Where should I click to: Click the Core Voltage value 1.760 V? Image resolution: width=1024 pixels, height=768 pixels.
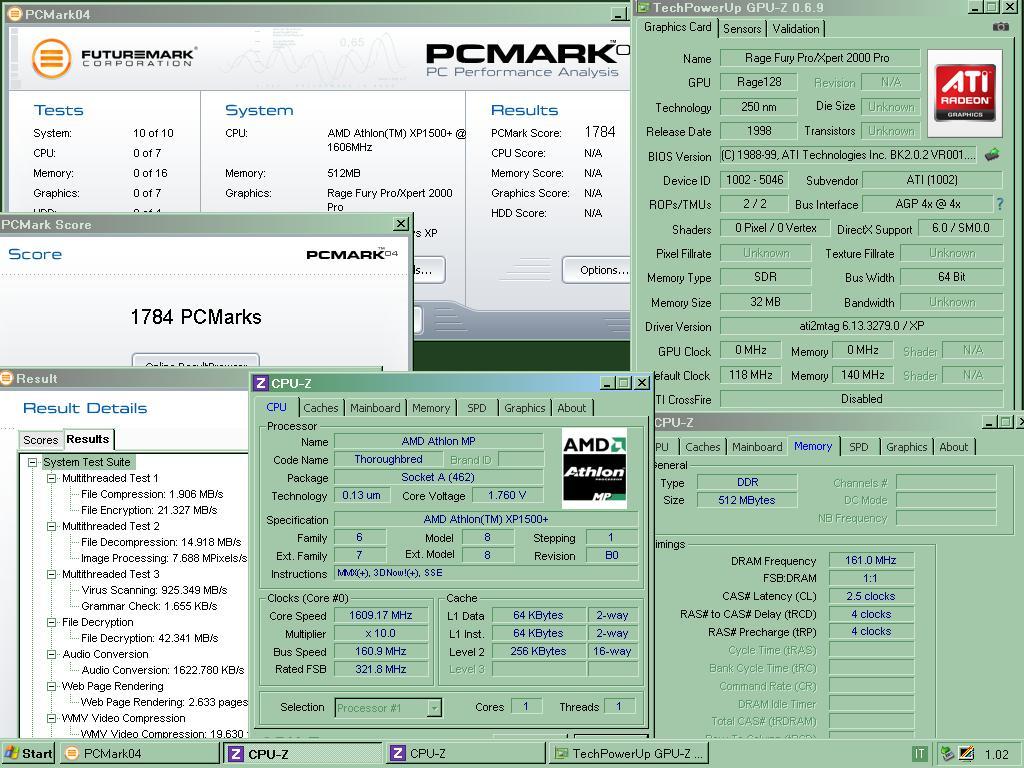click(x=506, y=495)
